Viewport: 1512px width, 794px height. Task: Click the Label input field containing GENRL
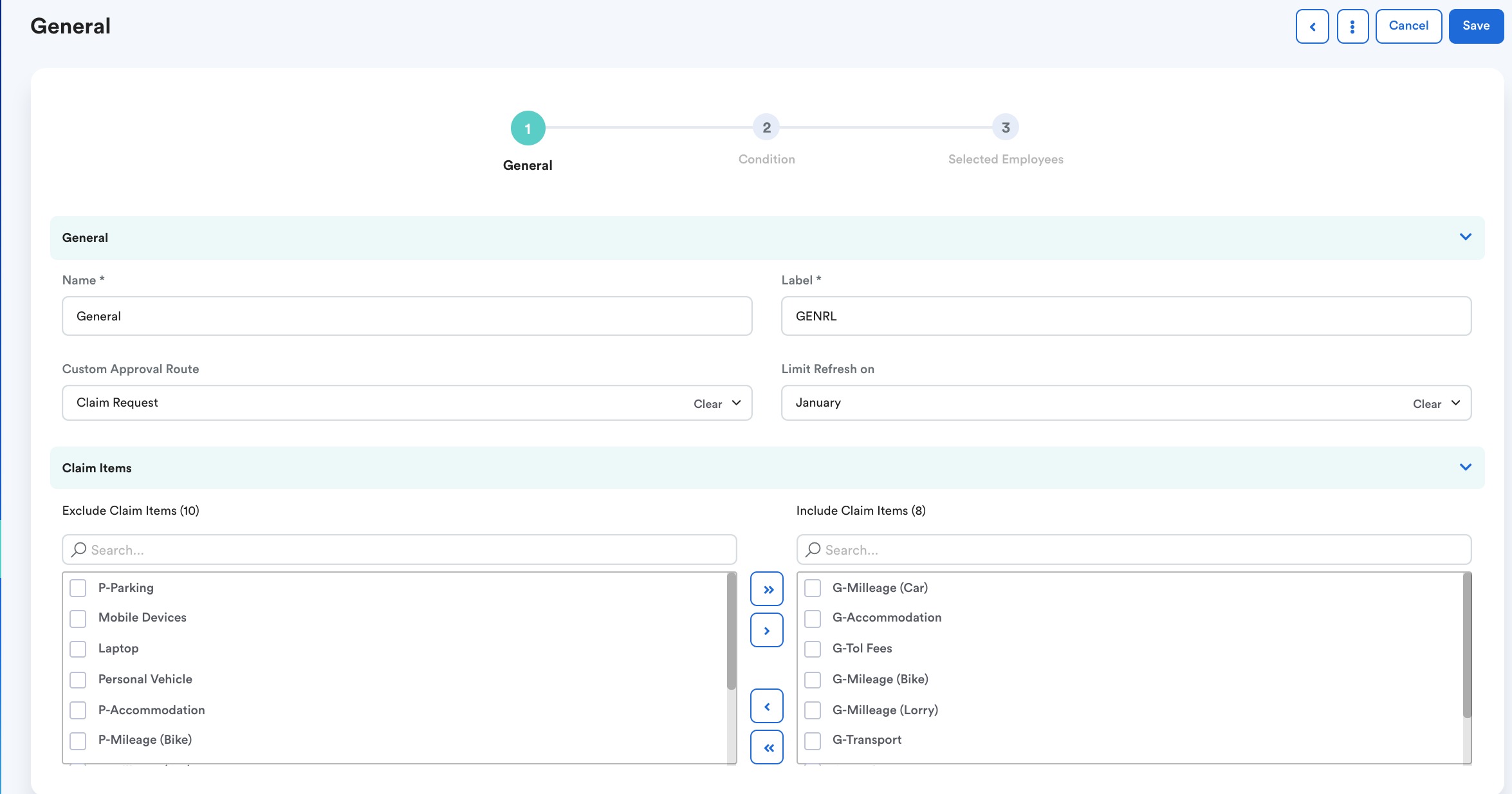(1126, 316)
